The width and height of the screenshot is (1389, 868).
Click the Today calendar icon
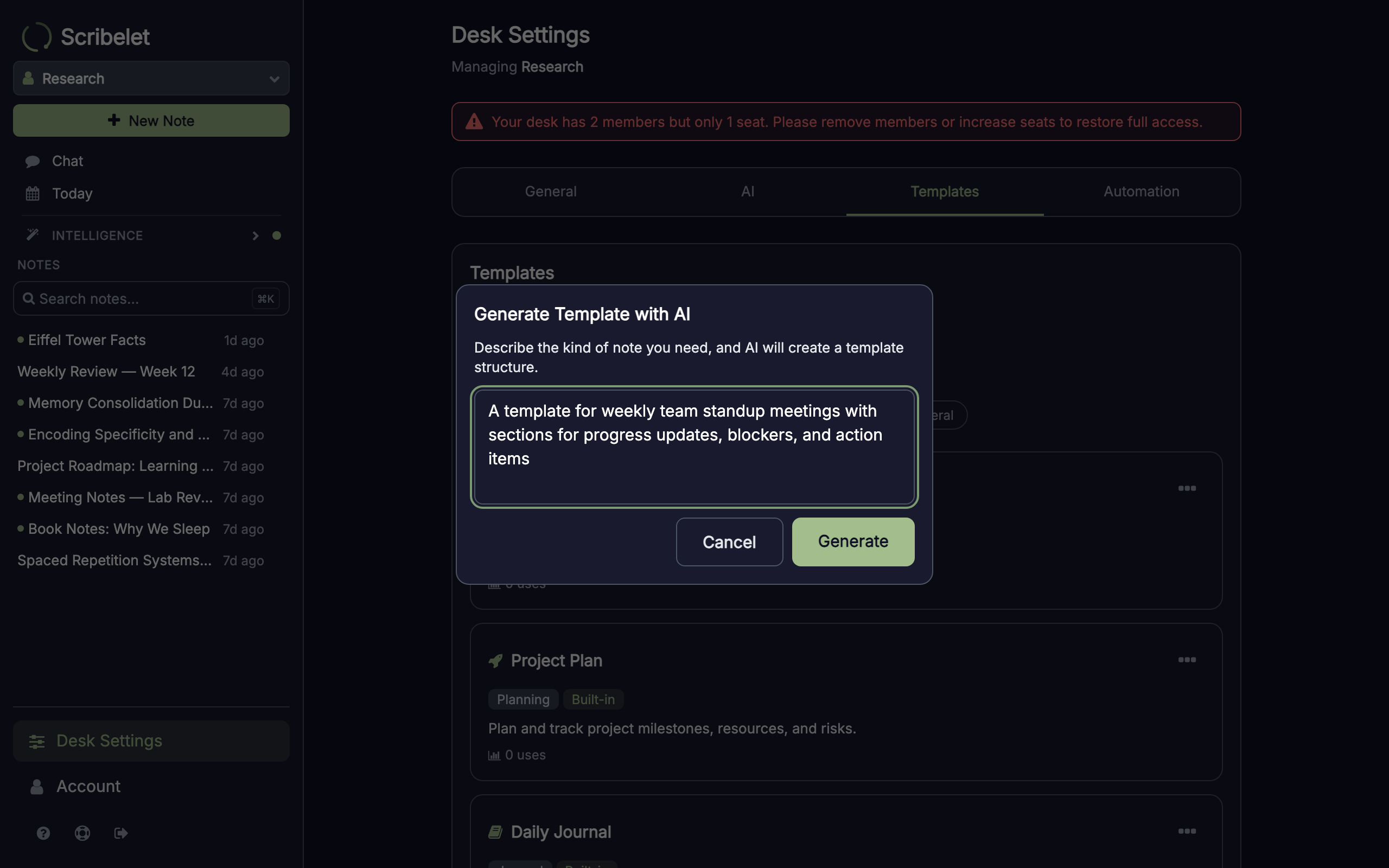[33, 194]
